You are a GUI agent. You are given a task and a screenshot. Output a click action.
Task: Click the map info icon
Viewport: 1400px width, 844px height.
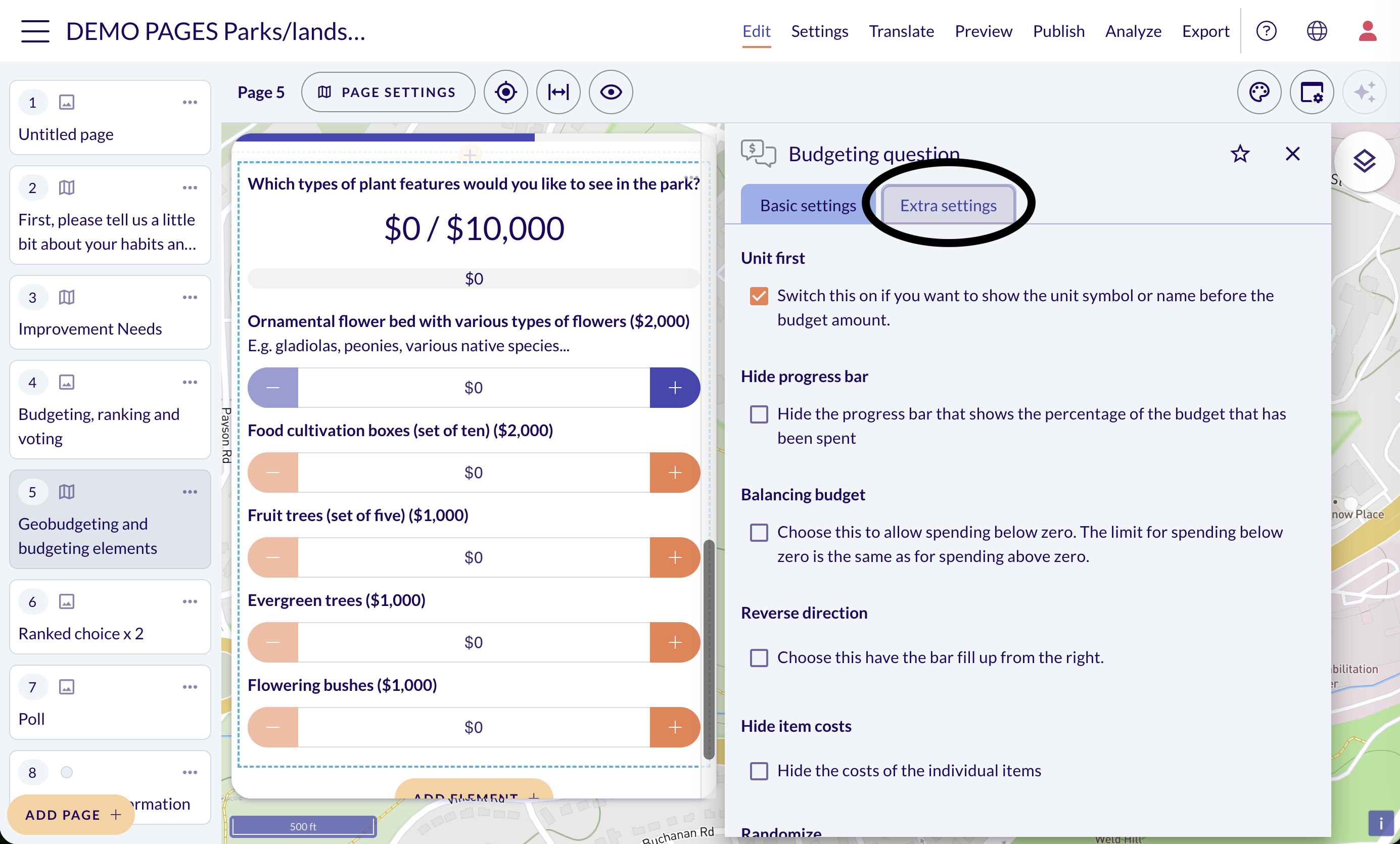tap(1381, 823)
